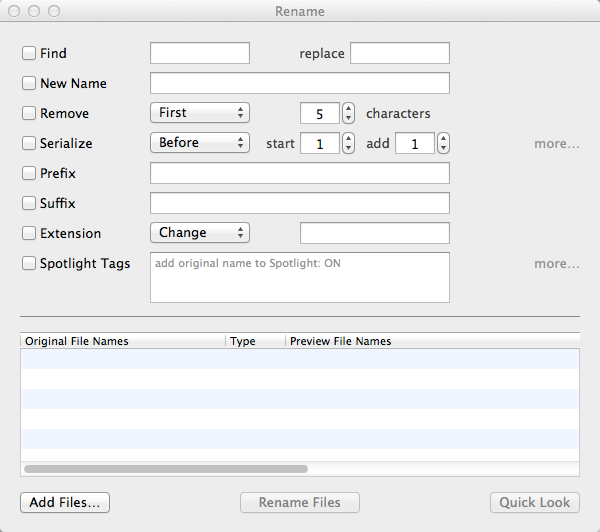600x532 pixels.
Task: Turn on the Prefix checkbox
Action: (29, 173)
